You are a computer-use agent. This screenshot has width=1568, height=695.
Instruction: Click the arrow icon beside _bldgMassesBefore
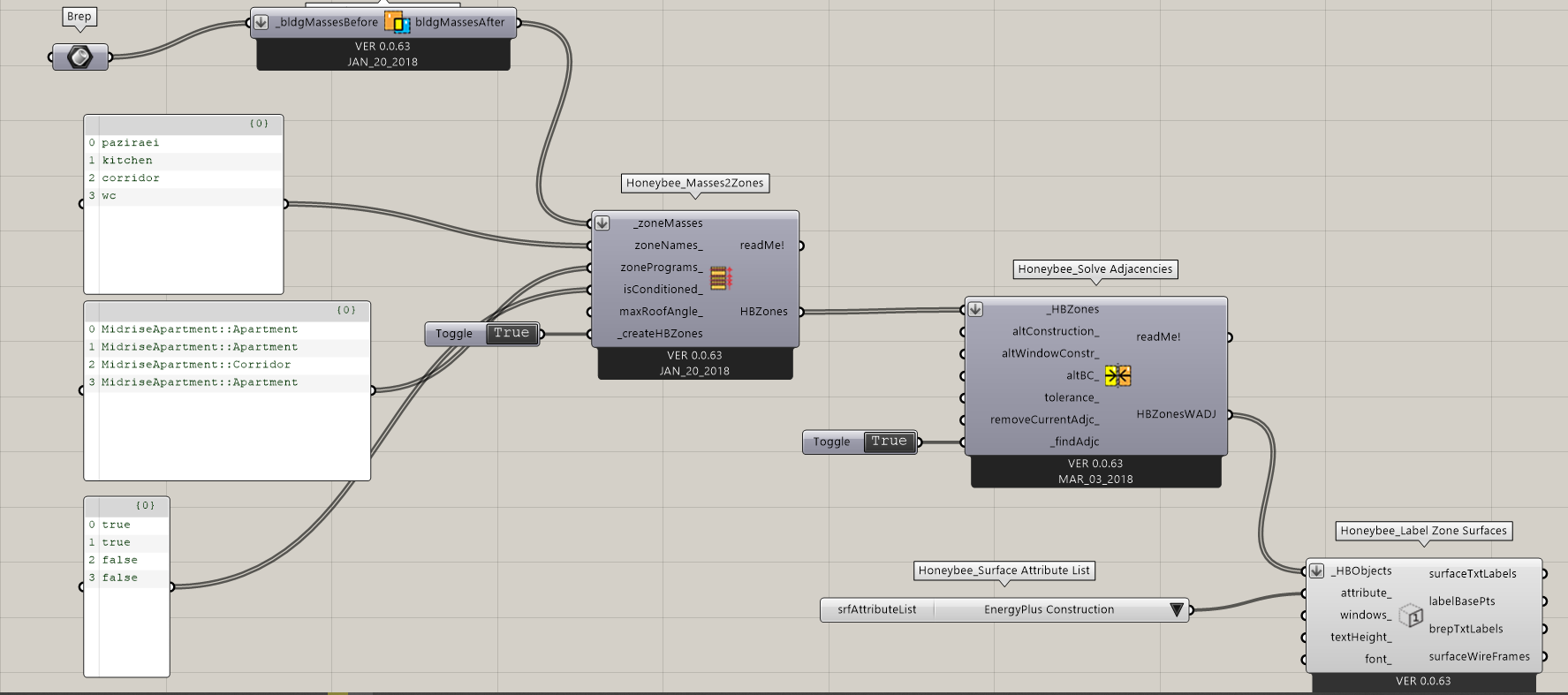(261, 22)
